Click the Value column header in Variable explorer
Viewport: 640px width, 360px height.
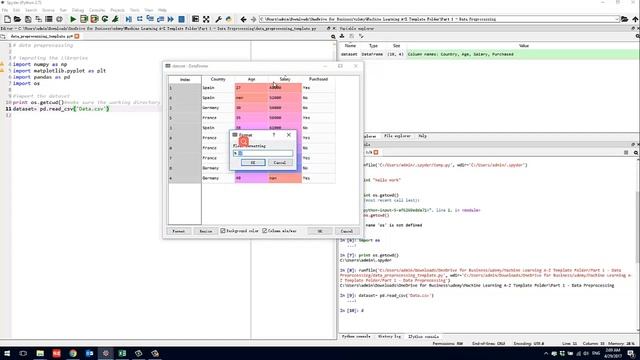(x=524, y=46)
